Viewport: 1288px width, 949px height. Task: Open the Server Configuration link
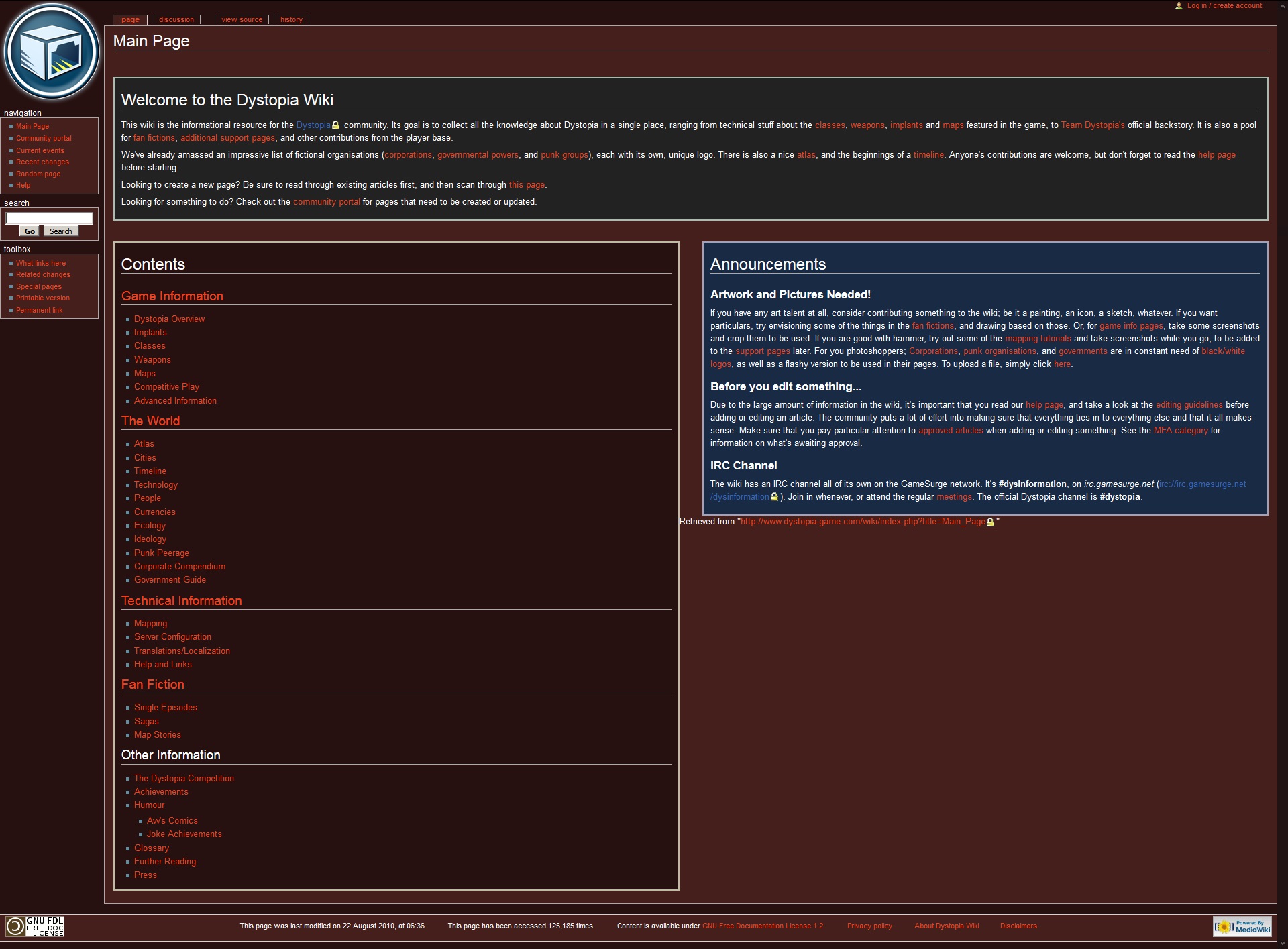tap(172, 636)
